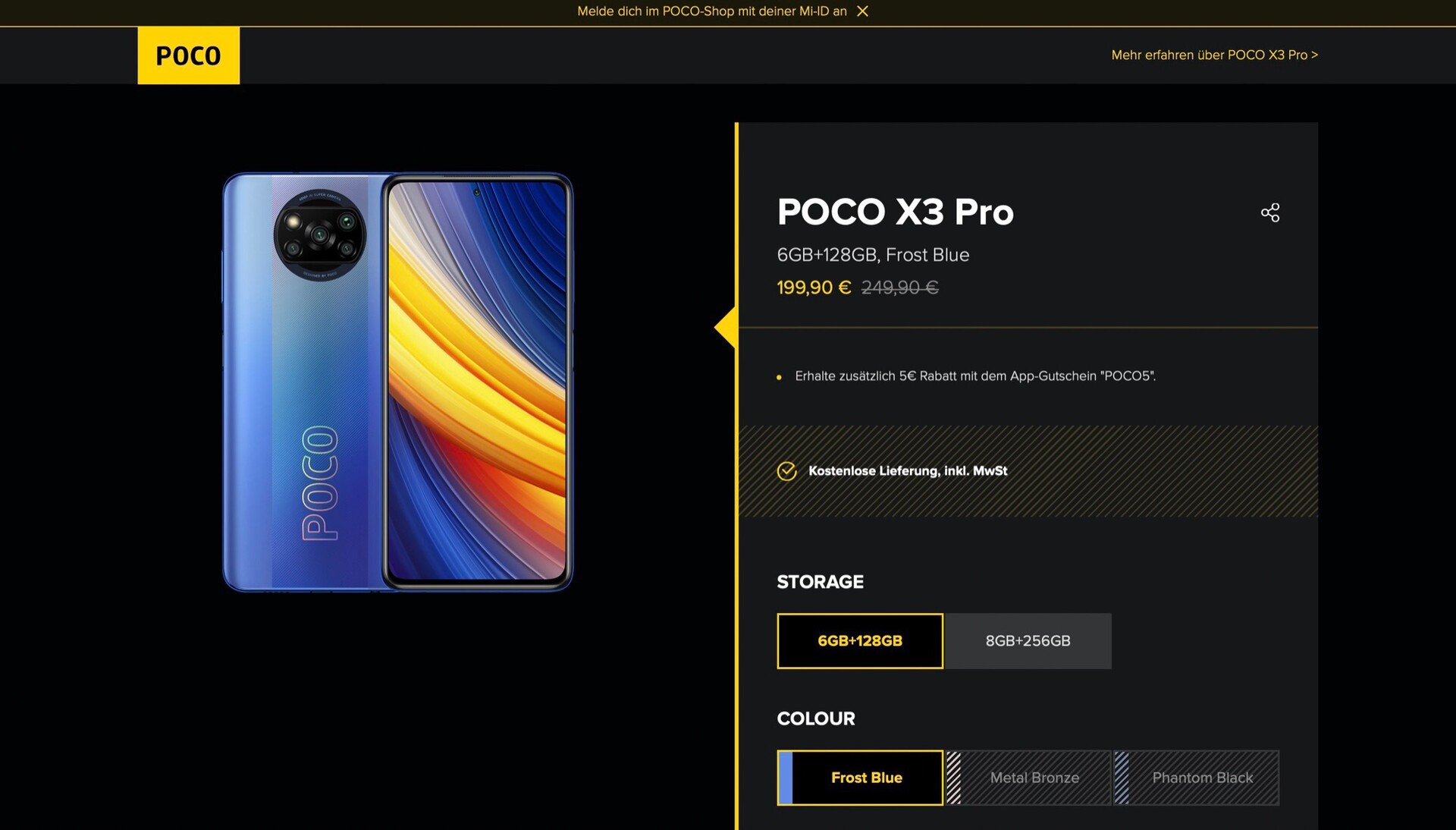Screen dimensions: 1456x830
Task: Pick the Metal Bronze colour option
Action: click(x=1034, y=778)
